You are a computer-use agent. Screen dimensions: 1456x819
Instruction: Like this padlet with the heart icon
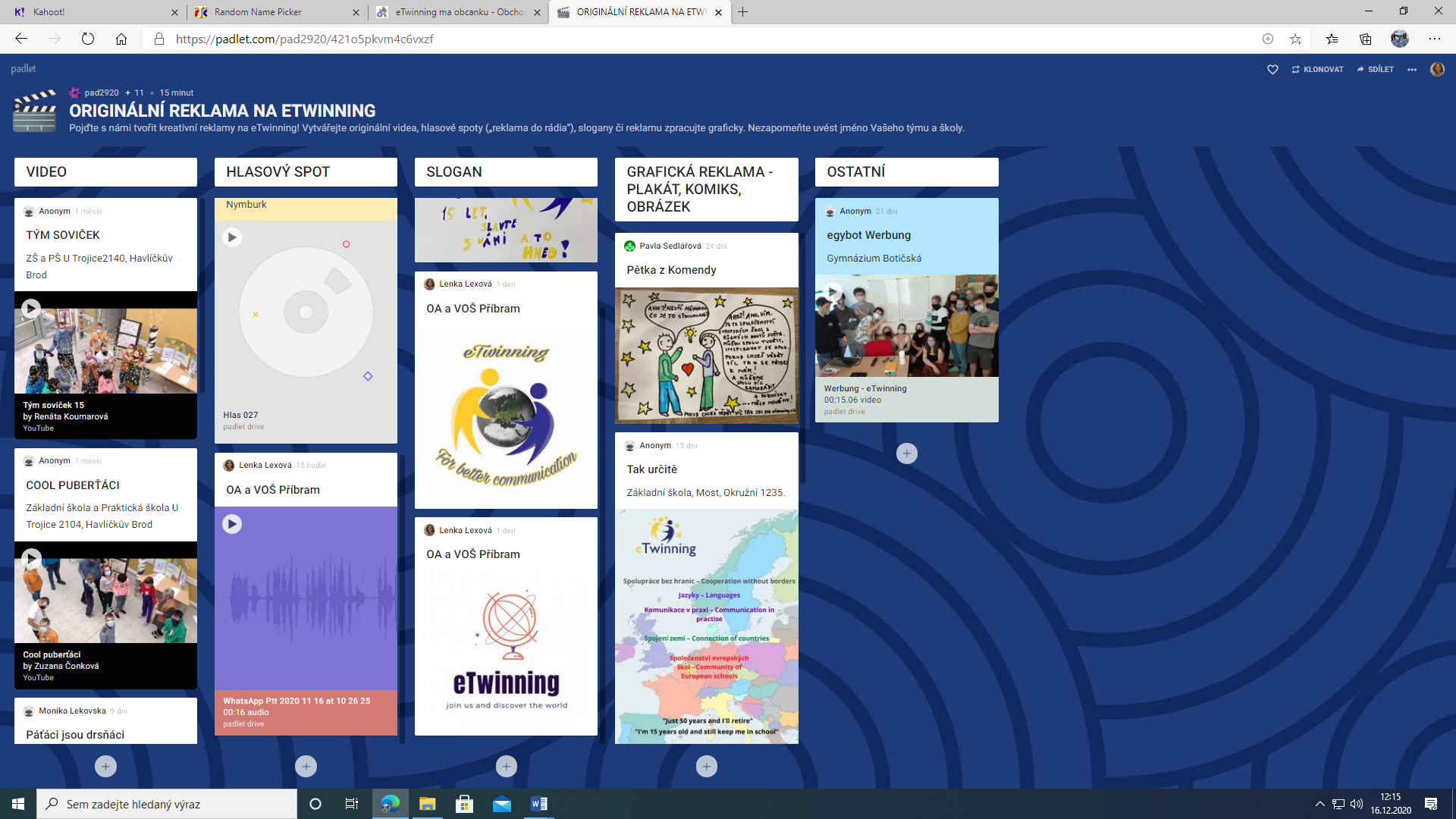coord(1272,69)
